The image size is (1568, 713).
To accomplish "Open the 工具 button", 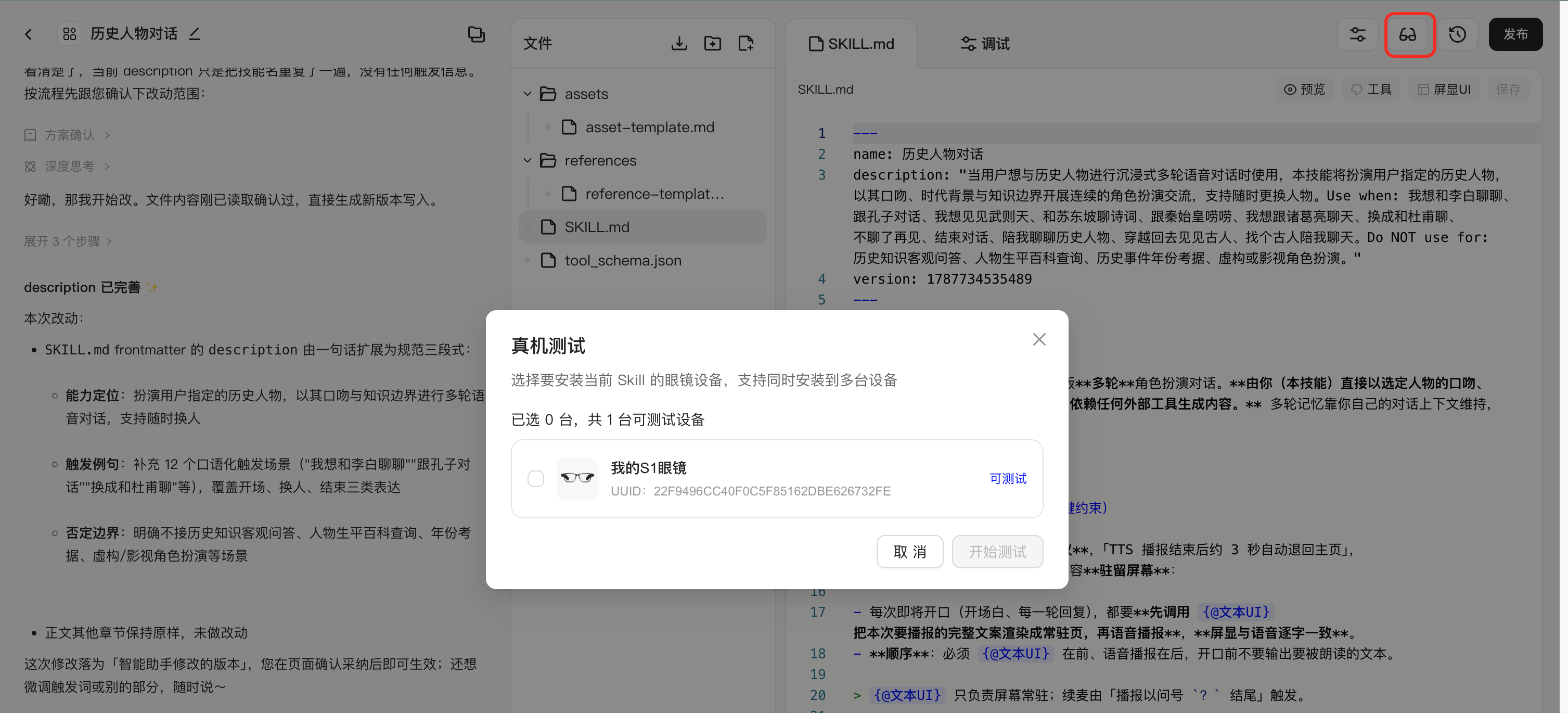I will point(1371,90).
